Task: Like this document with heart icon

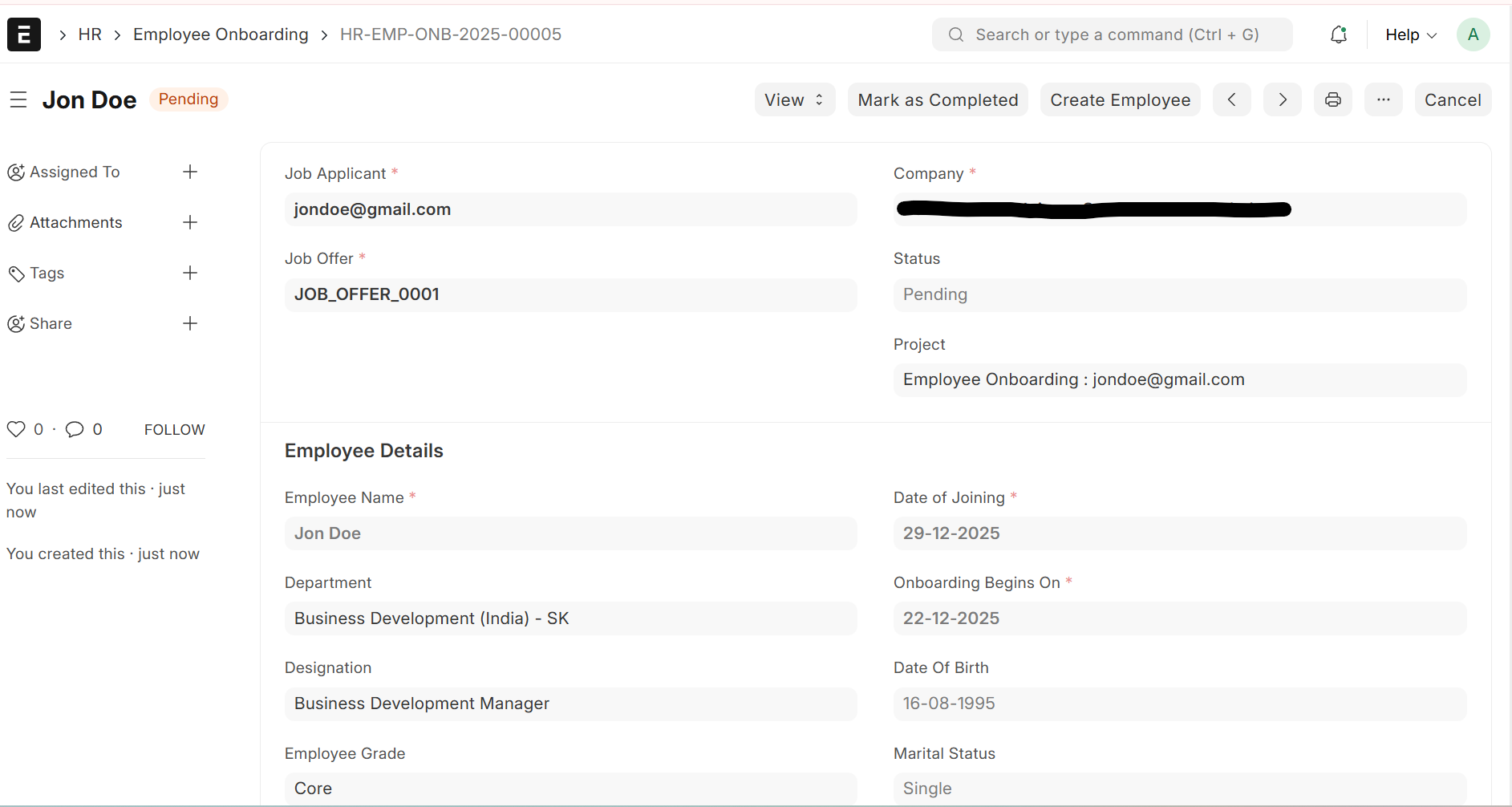Action: (16, 429)
